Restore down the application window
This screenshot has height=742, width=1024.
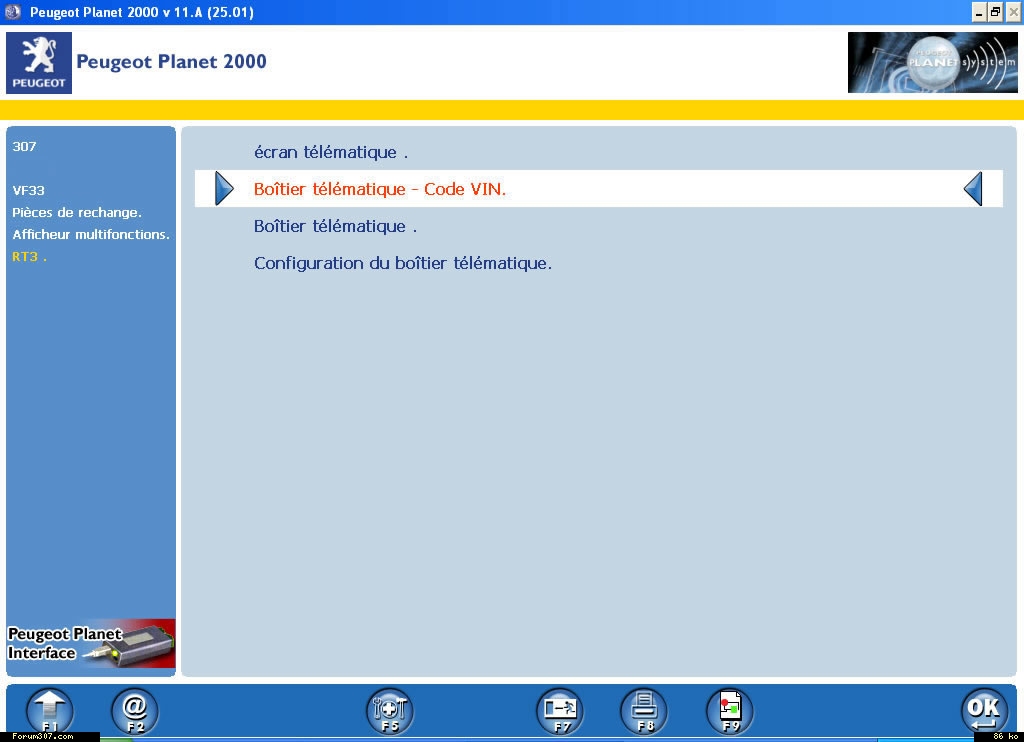995,12
